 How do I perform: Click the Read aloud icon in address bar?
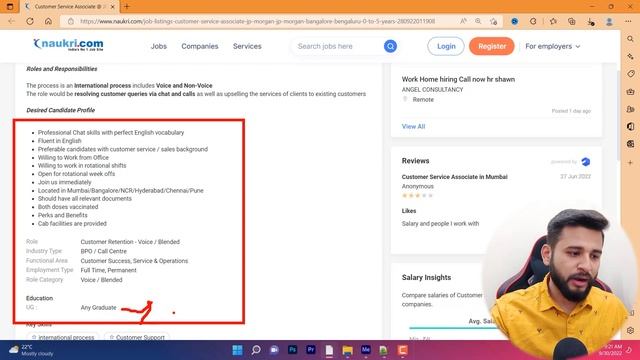point(463,21)
